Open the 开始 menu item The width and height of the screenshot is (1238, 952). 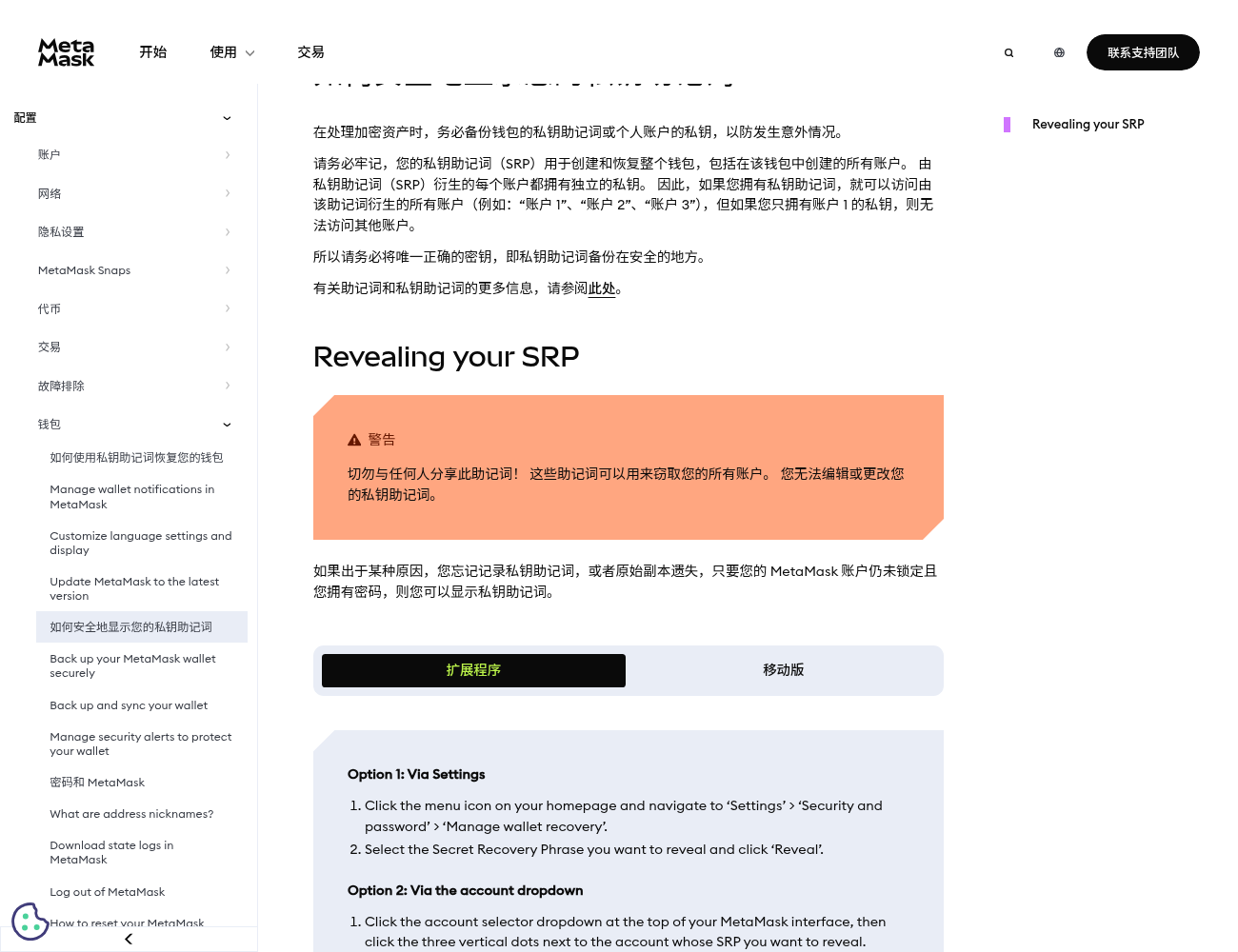[152, 52]
